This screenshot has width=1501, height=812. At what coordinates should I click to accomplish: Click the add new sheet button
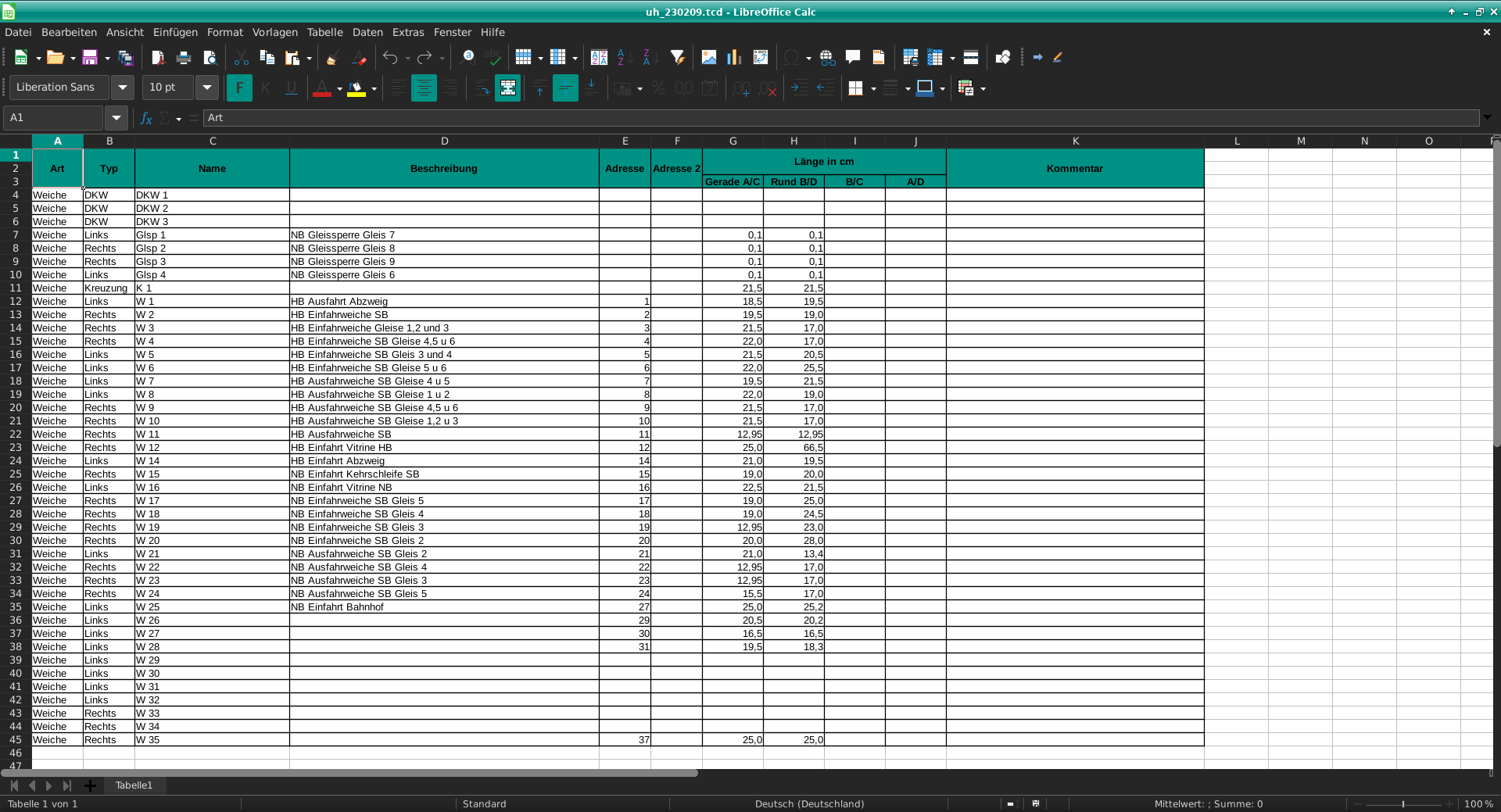(90, 785)
